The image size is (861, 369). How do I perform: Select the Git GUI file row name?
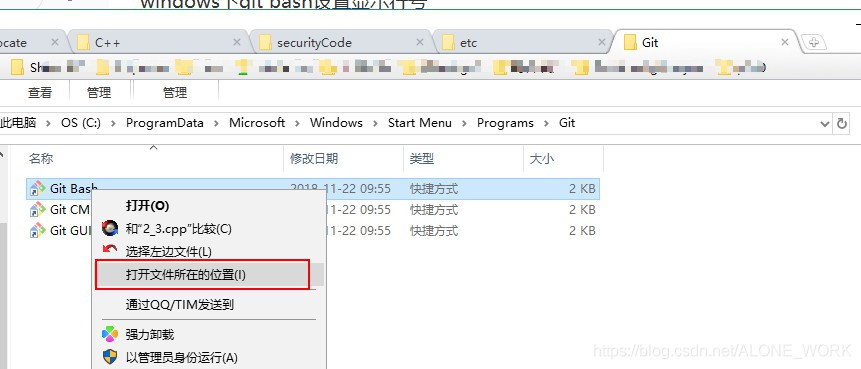70,231
